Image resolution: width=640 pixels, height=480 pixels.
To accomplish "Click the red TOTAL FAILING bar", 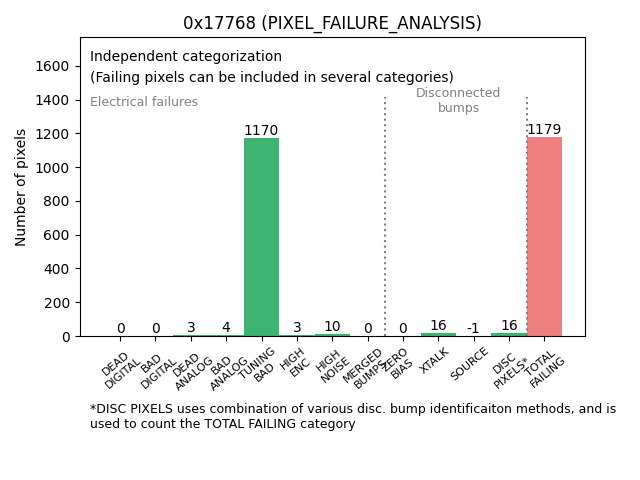I will click(x=544, y=236).
